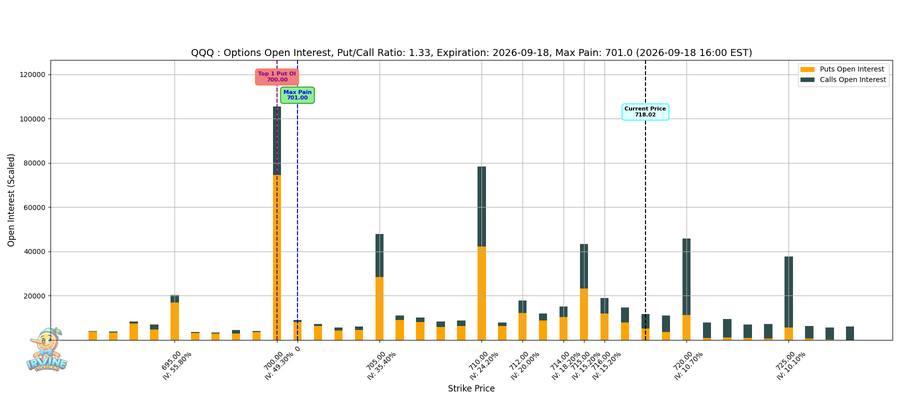Click the "Strike Price" x-axis label
Viewport: 900px width, 400px height.
pos(471,389)
